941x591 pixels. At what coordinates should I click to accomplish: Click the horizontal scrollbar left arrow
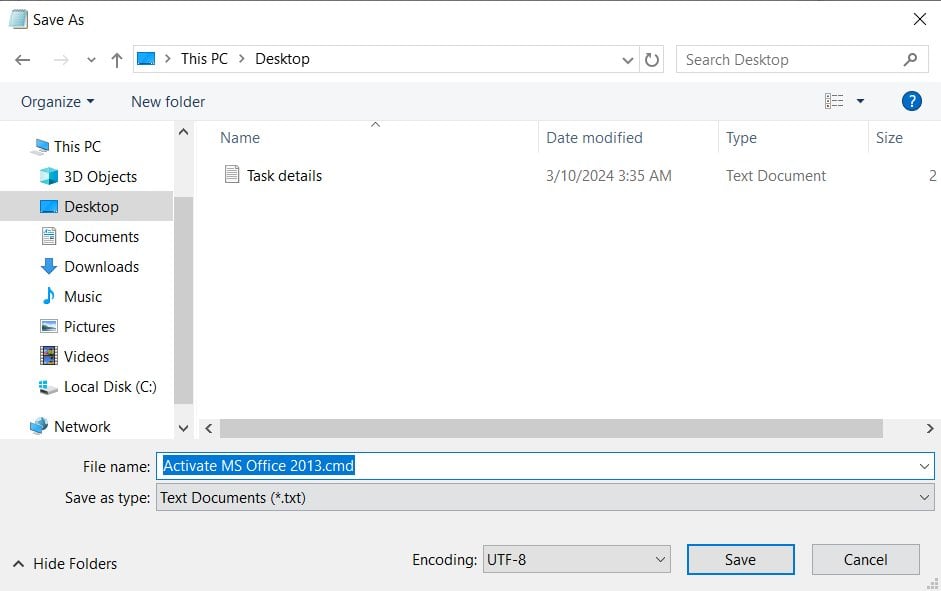point(208,428)
